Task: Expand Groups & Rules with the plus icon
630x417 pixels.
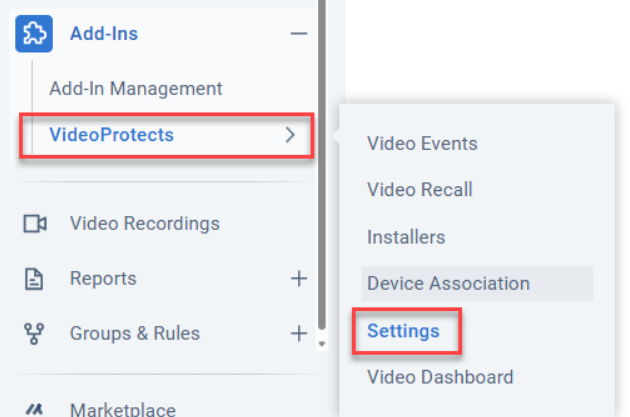Action: tap(299, 333)
